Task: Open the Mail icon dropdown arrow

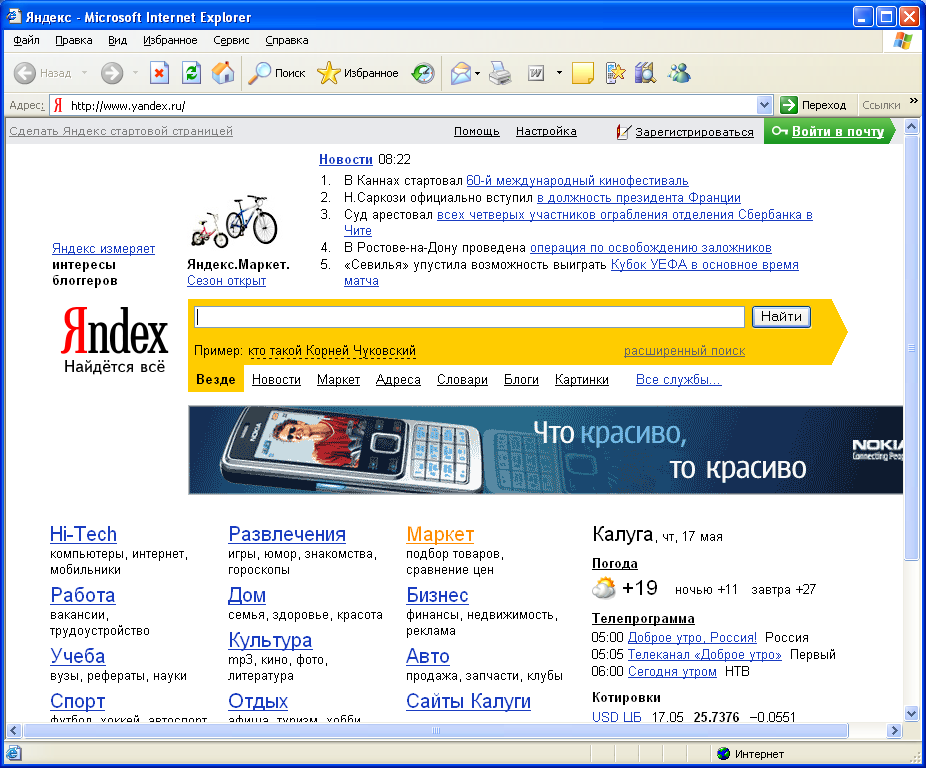Action: (477, 73)
